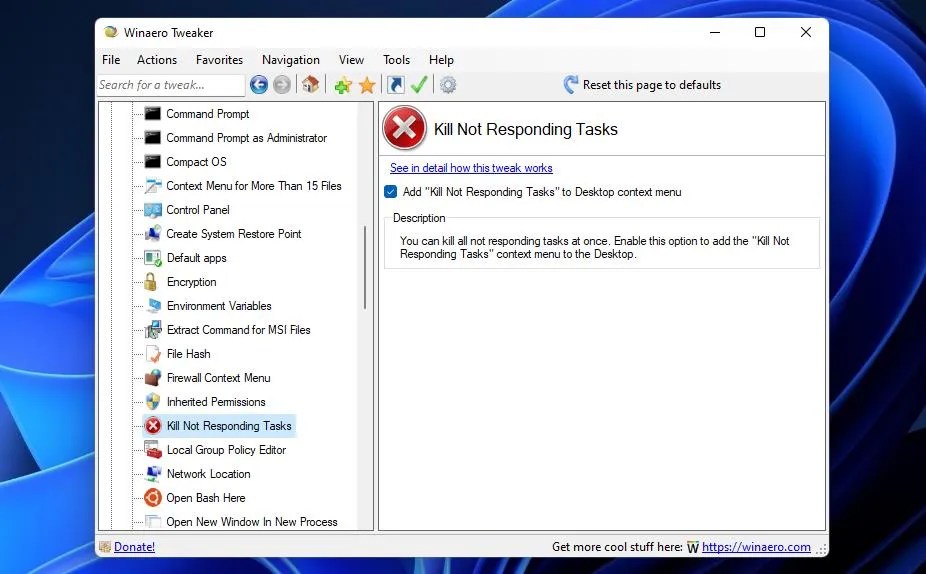The image size is (926, 574).
Task: Open favorites with the gold star icon
Action: coord(367,85)
